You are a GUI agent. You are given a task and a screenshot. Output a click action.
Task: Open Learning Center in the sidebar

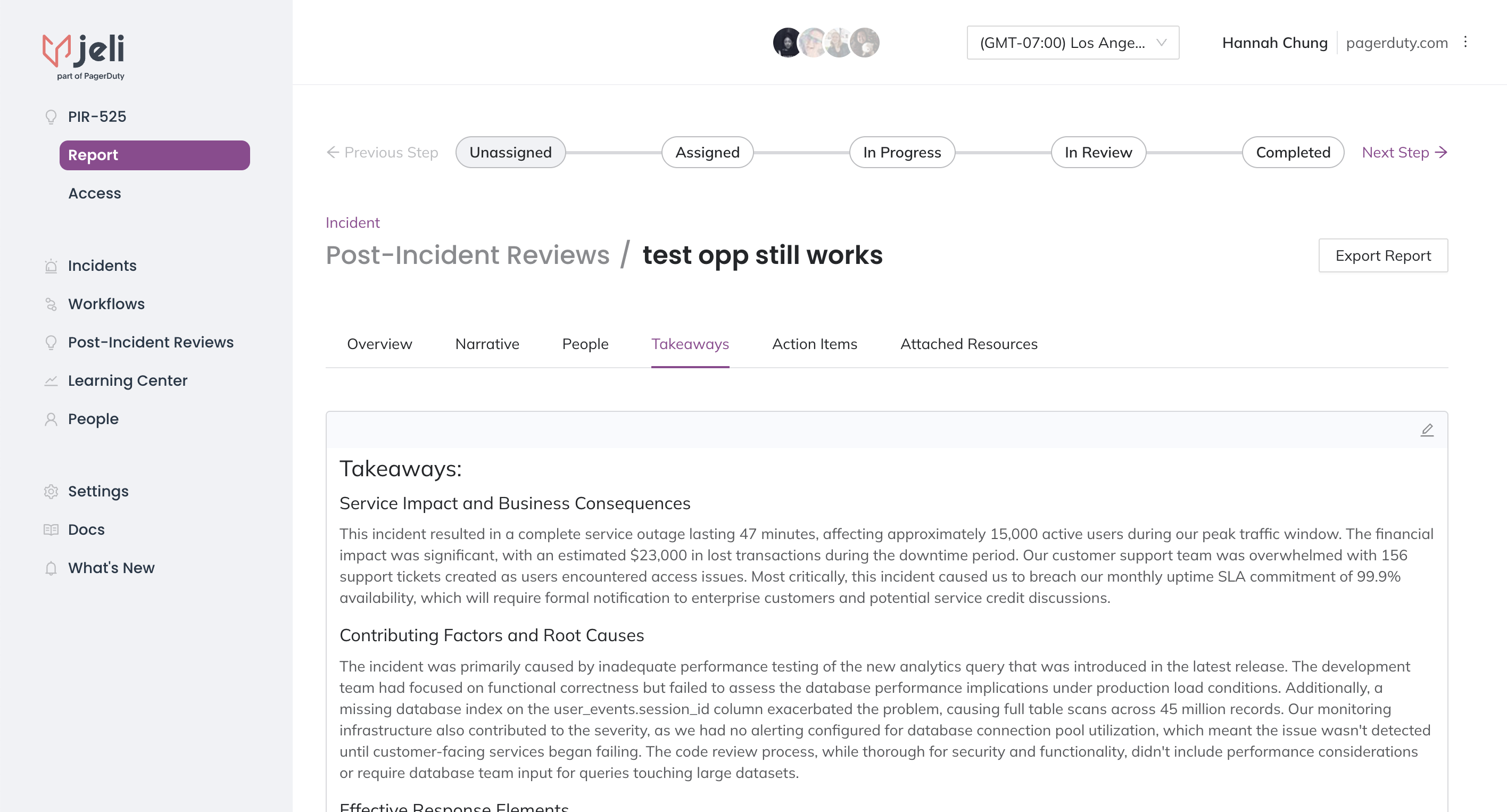[x=128, y=381]
